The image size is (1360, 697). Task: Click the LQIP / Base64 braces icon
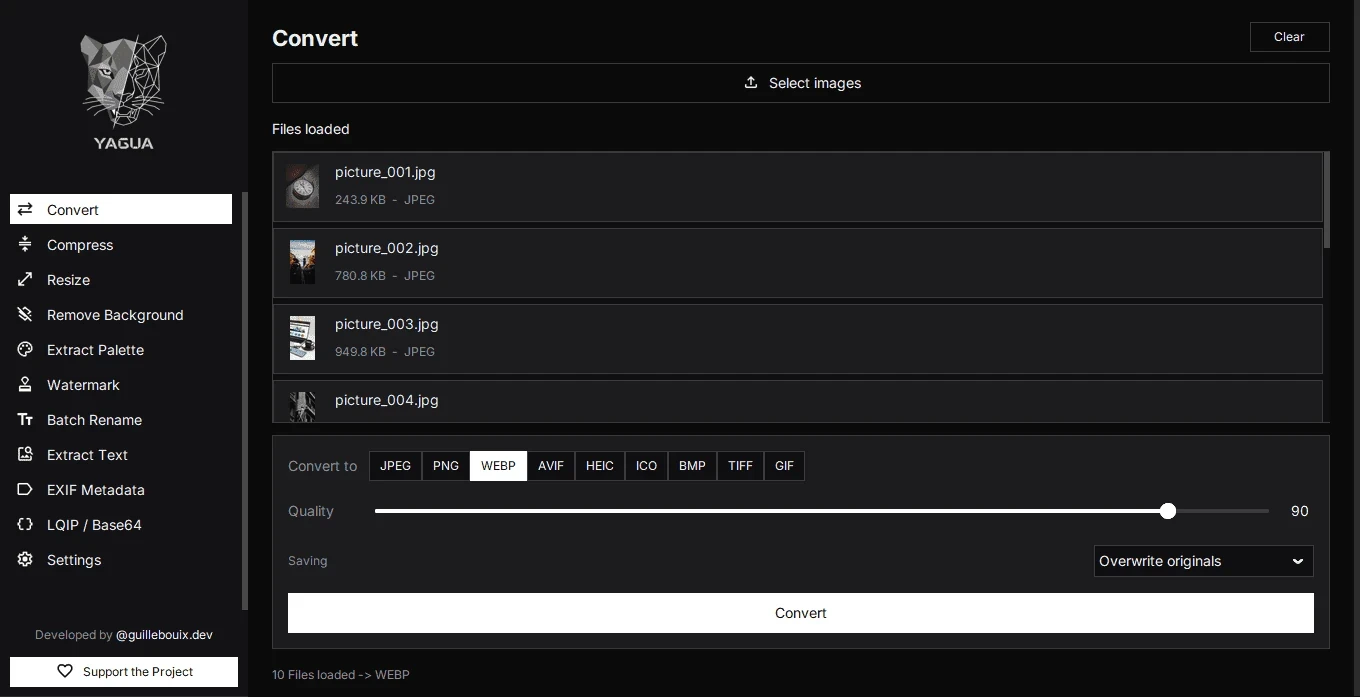pos(26,525)
